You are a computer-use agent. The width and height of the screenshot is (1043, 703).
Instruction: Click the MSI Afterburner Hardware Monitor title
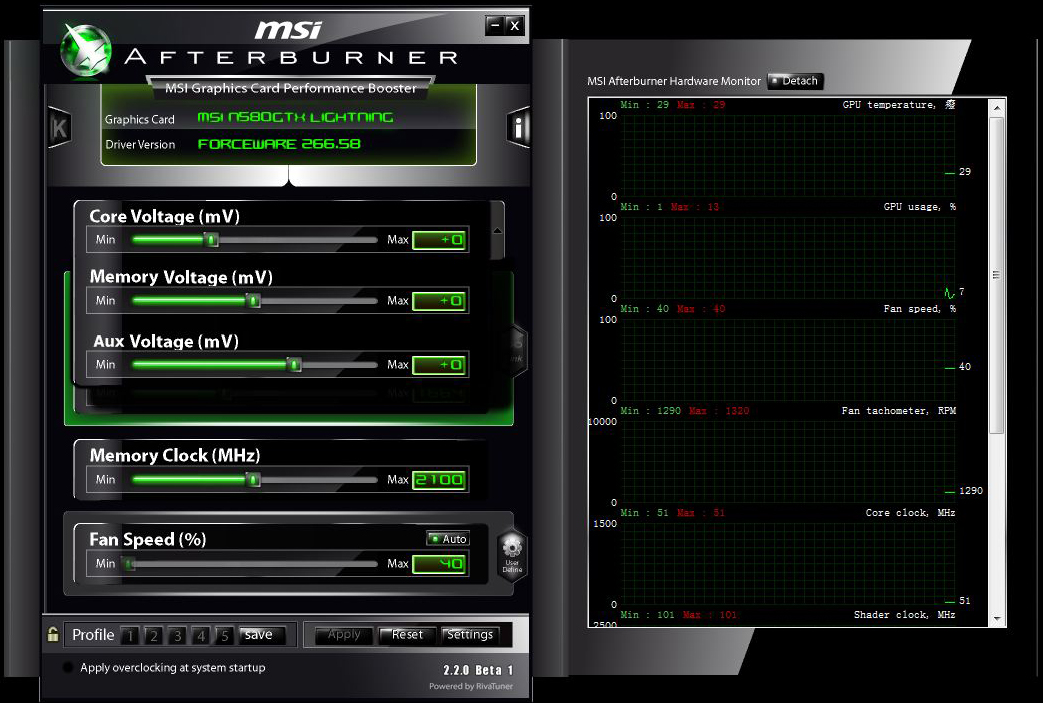pyautogui.click(x=674, y=81)
